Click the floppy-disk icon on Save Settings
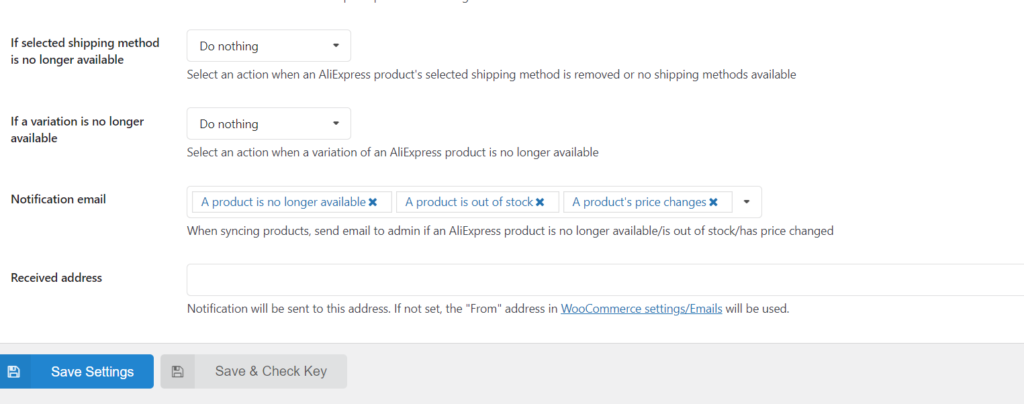1024x404 pixels. click(14, 371)
